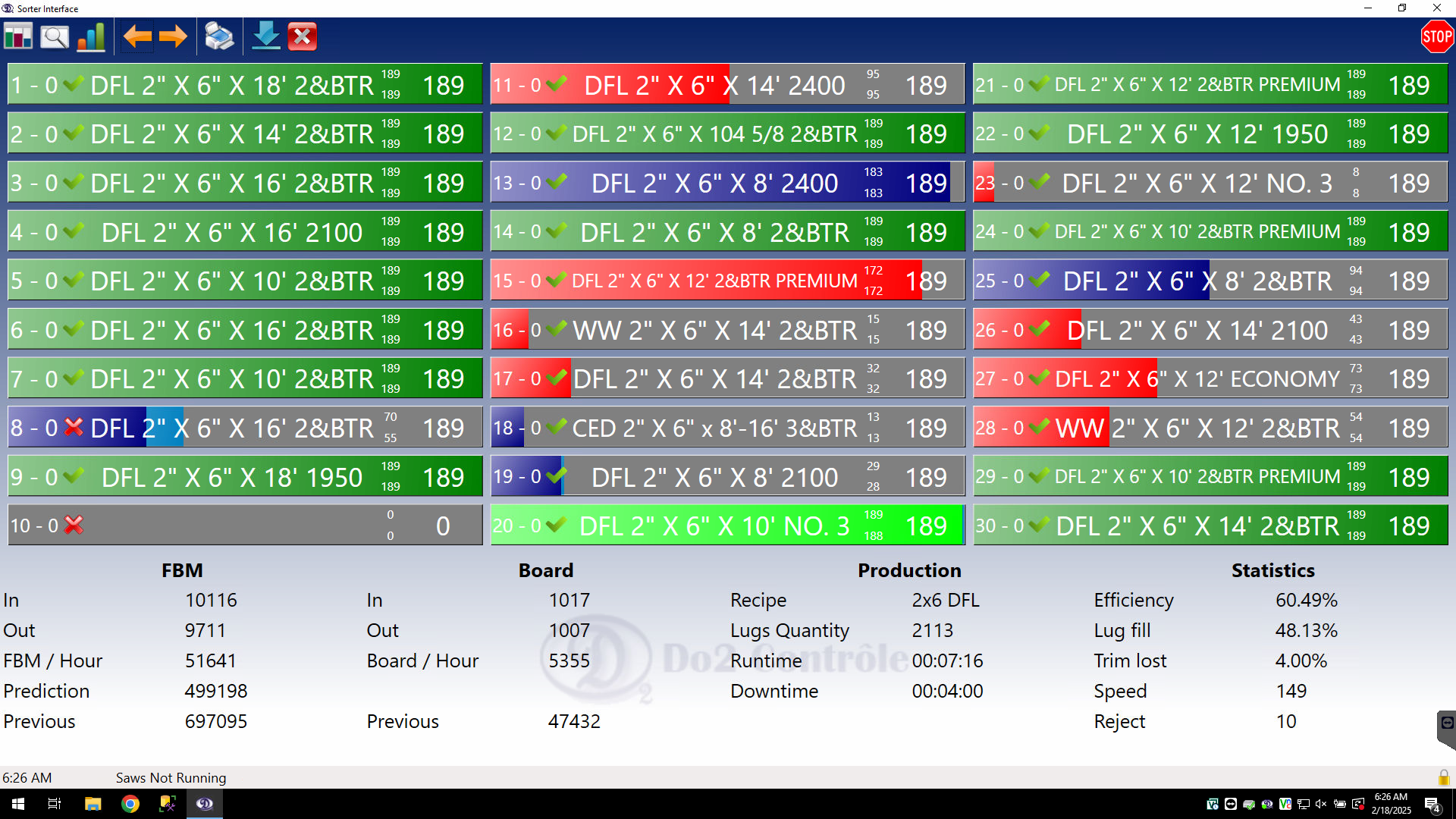This screenshot has height=819, width=1456.
Task: Open Chrome from the Windows taskbar
Action: click(x=130, y=804)
